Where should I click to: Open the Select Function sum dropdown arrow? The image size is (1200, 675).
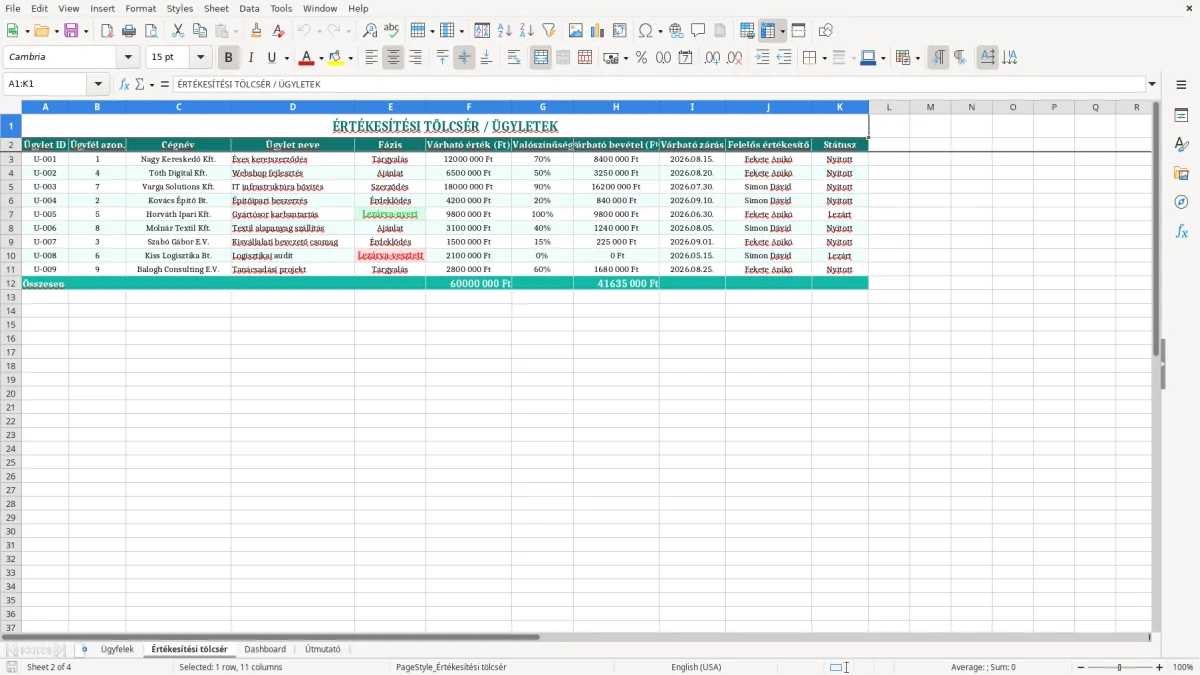point(152,84)
